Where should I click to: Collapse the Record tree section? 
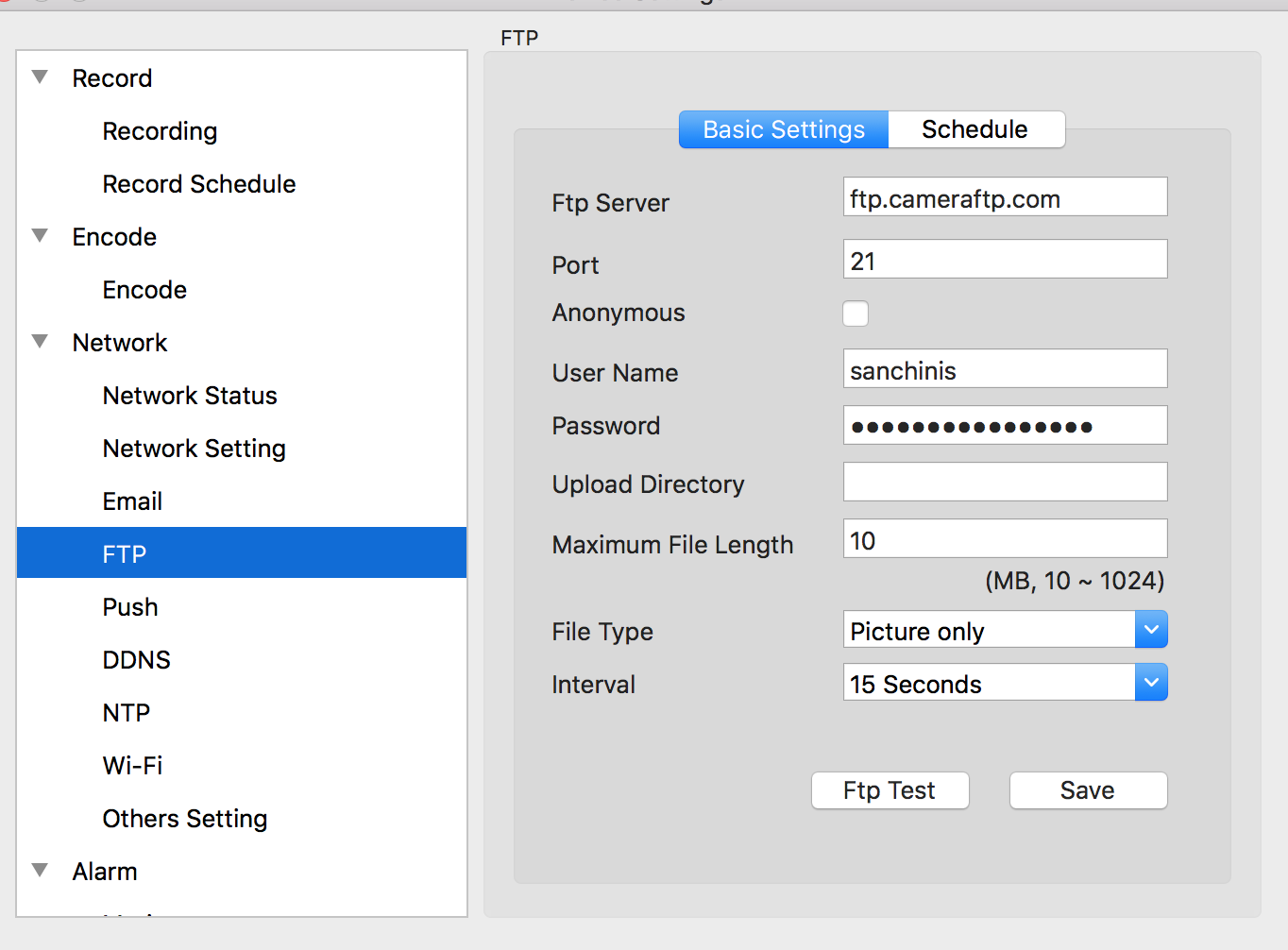(x=40, y=77)
